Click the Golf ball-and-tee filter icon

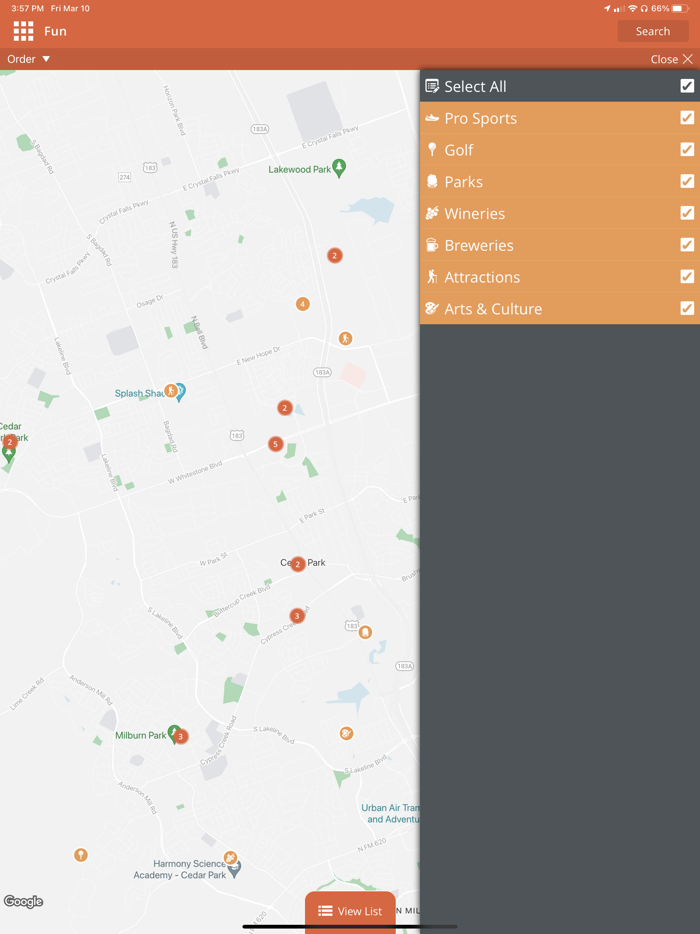point(432,150)
